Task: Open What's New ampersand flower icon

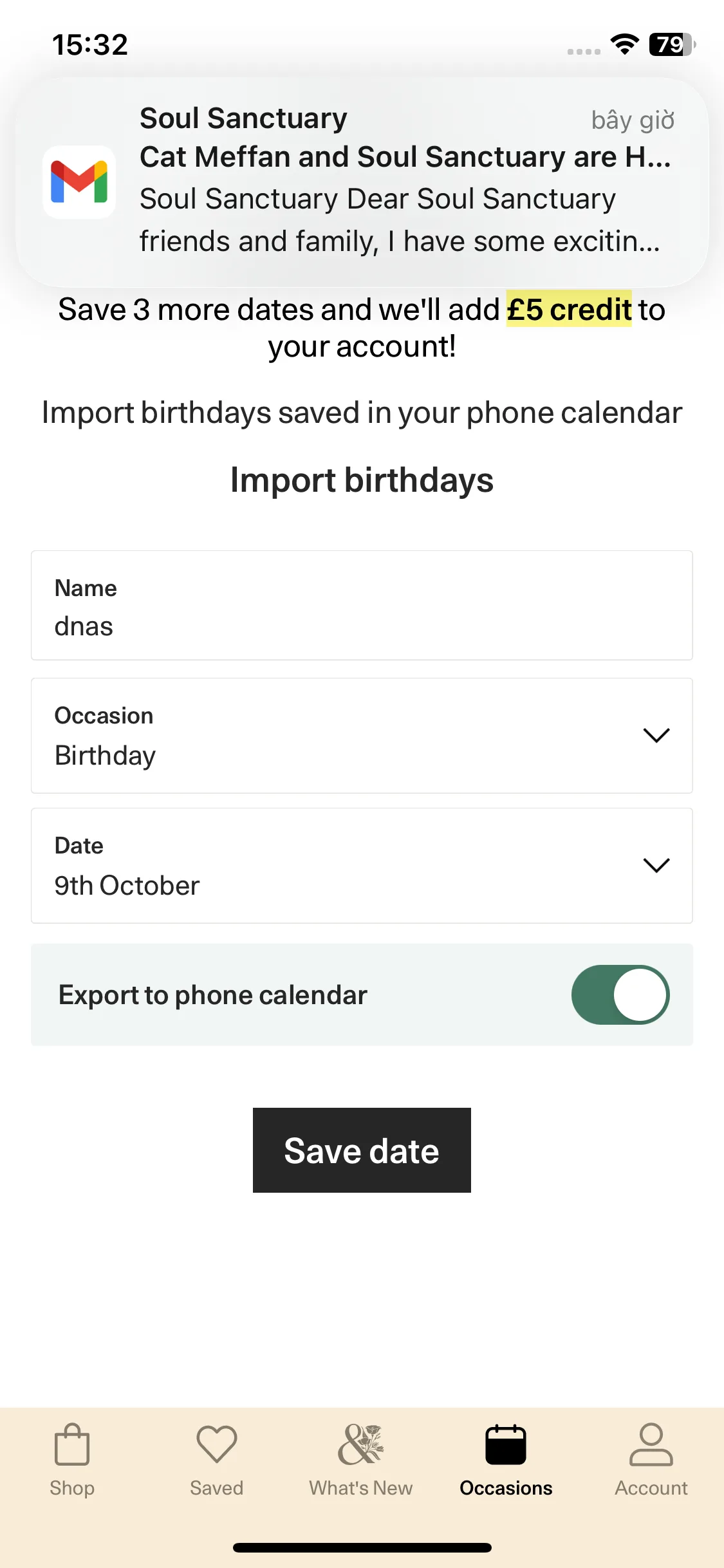Action: 361,1444
